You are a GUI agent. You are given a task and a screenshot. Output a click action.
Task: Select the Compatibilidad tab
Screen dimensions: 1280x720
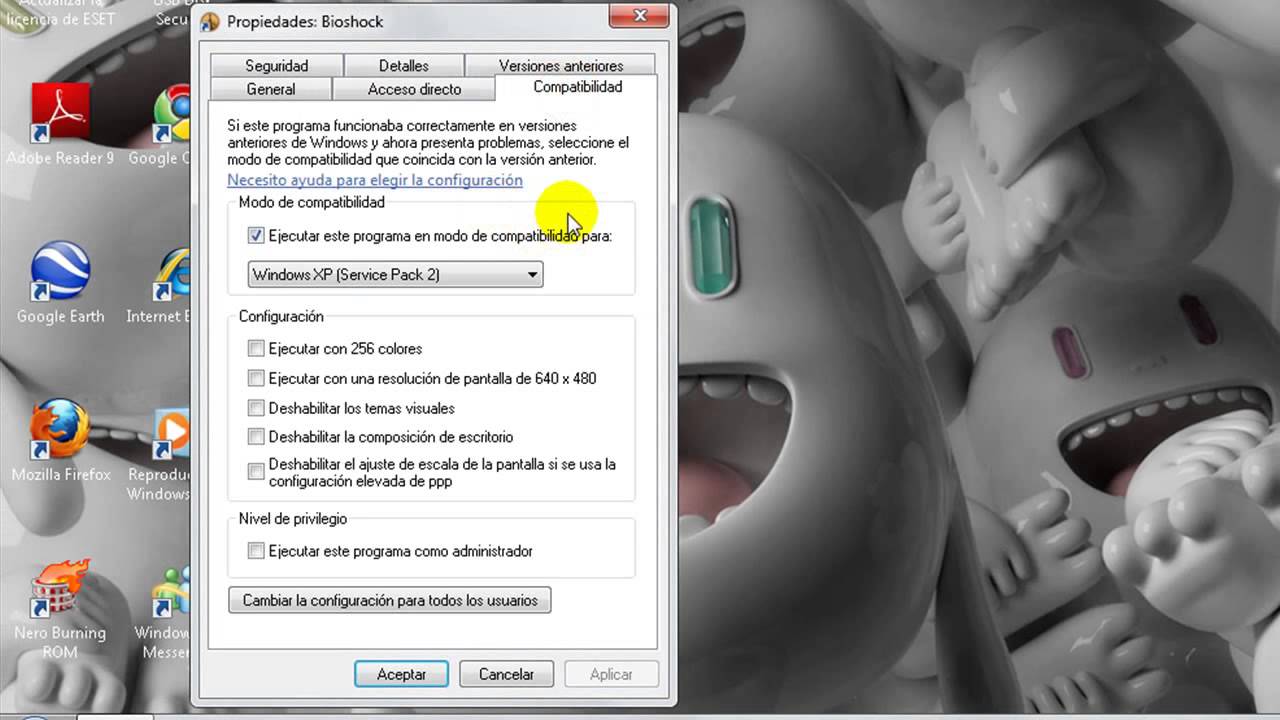click(578, 87)
